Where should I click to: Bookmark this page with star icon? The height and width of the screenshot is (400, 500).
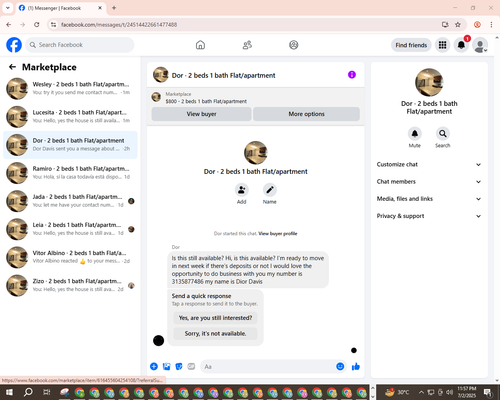click(x=458, y=25)
